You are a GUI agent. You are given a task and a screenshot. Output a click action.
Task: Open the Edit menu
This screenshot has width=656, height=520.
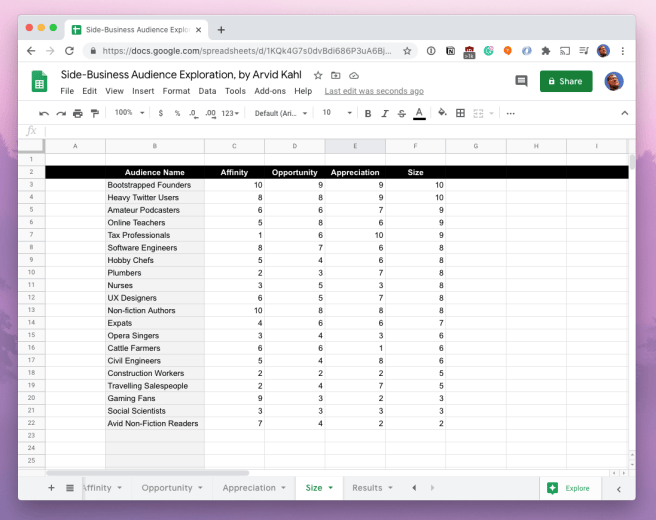pos(89,91)
